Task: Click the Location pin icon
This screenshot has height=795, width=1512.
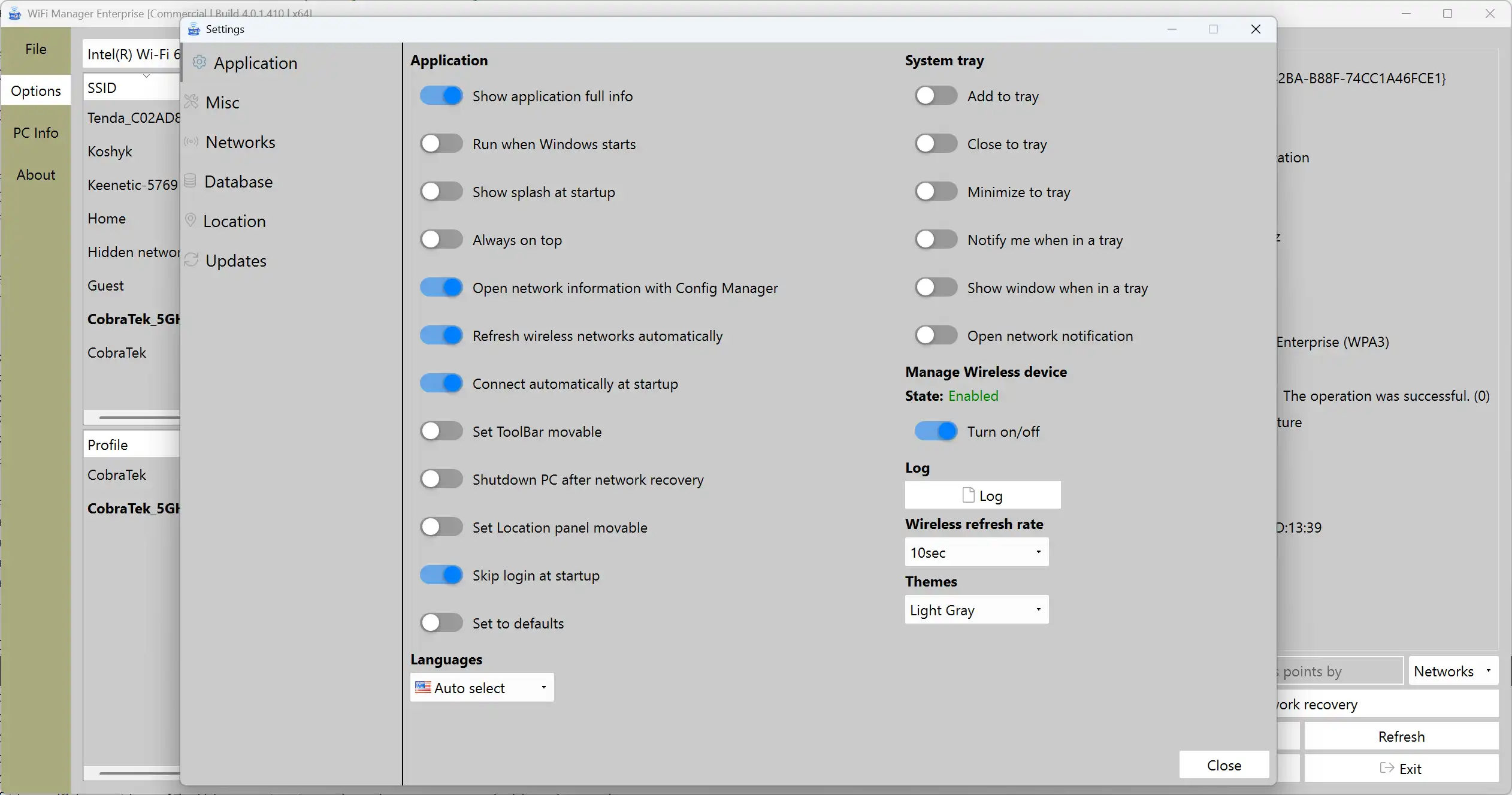Action: point(190,220)
